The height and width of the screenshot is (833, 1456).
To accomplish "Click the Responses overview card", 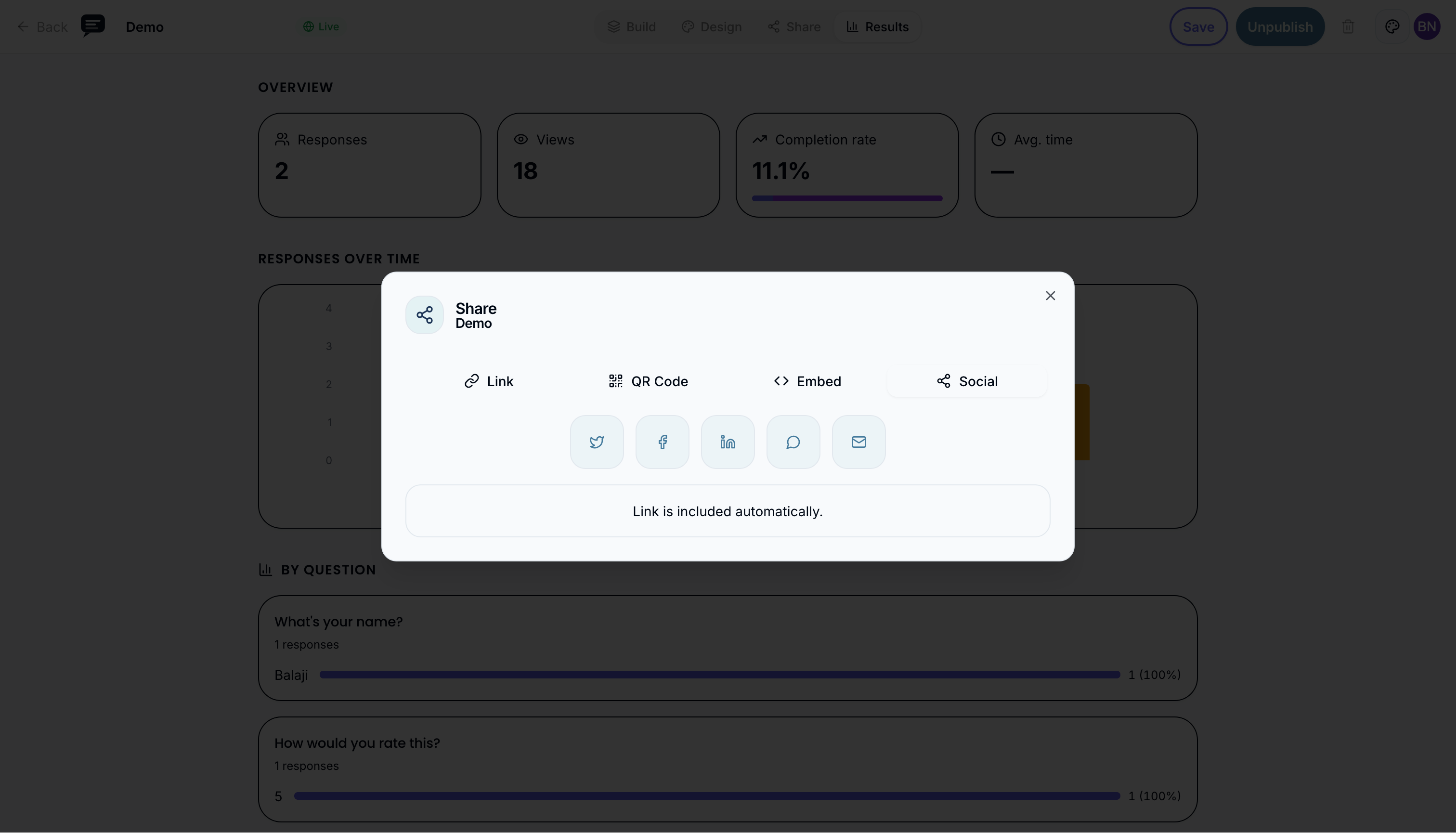I will click(x=370, y=165).
